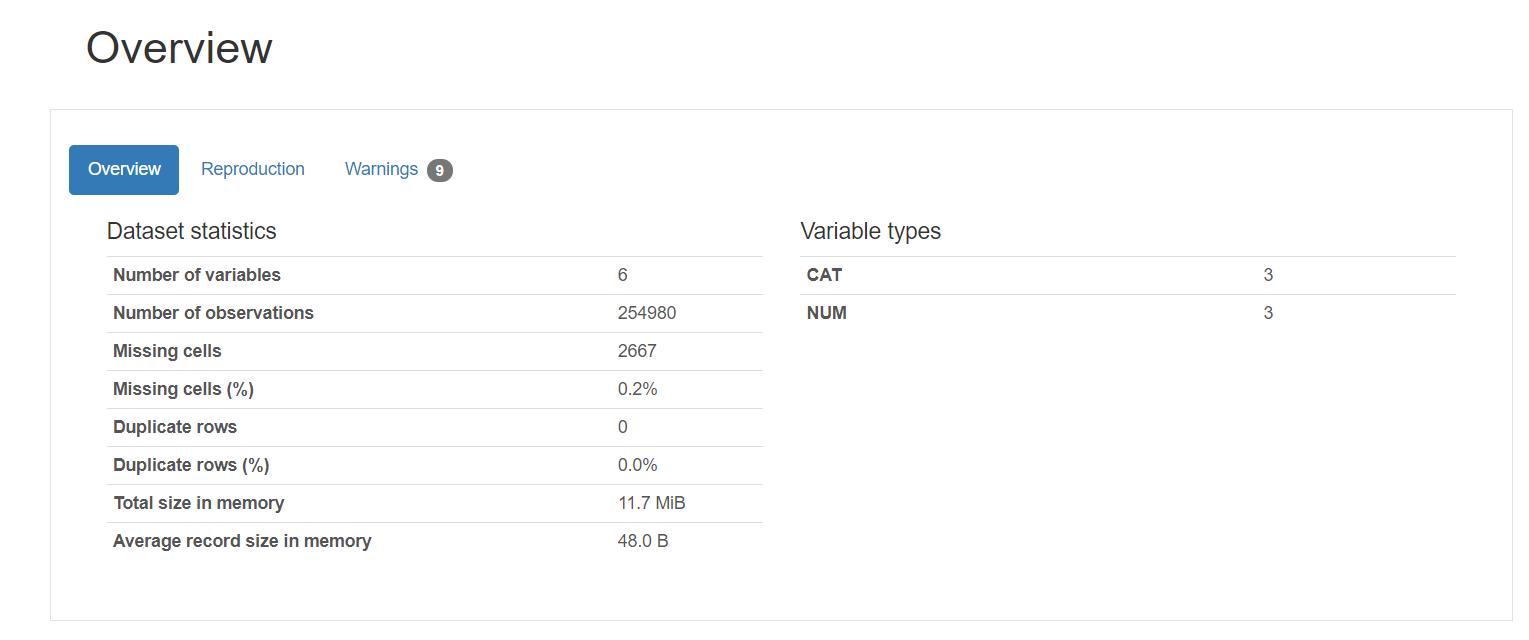Click the Missing cells percentage 0.2%
The width and height of the screenshot is (1529, 640).
pyautogui.click(x=637, y=389)
